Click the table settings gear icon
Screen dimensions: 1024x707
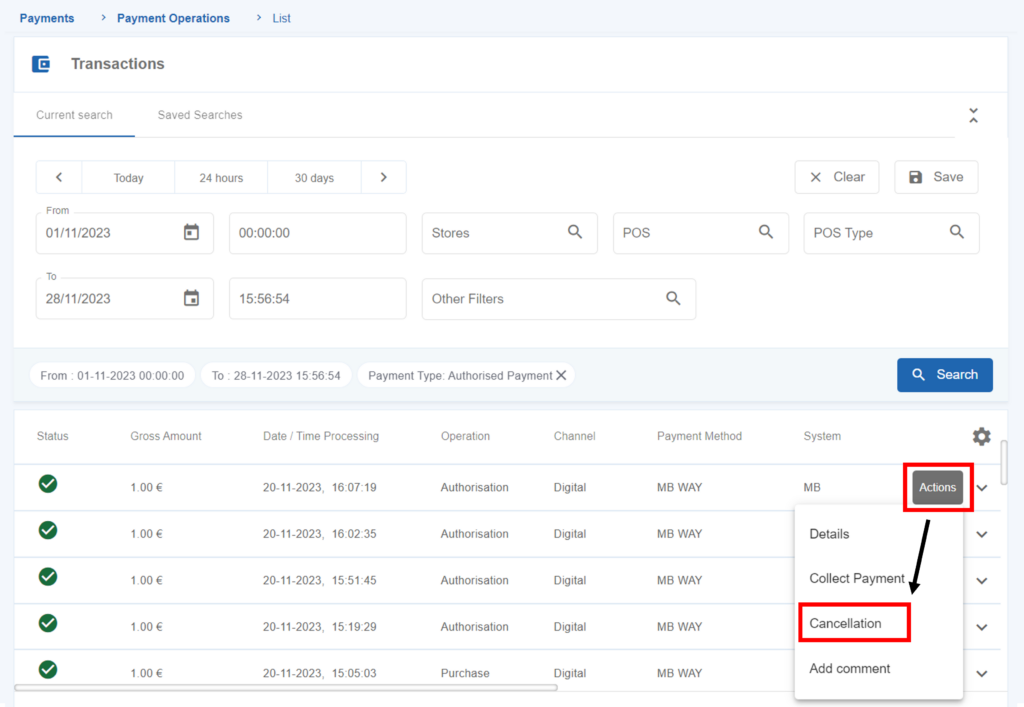coord(981,436)
